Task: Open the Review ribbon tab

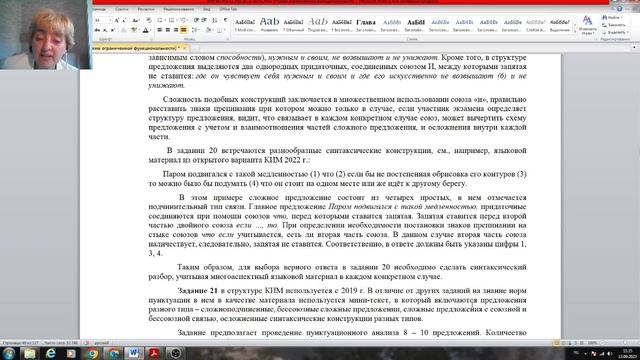Action: coord(178,9)
